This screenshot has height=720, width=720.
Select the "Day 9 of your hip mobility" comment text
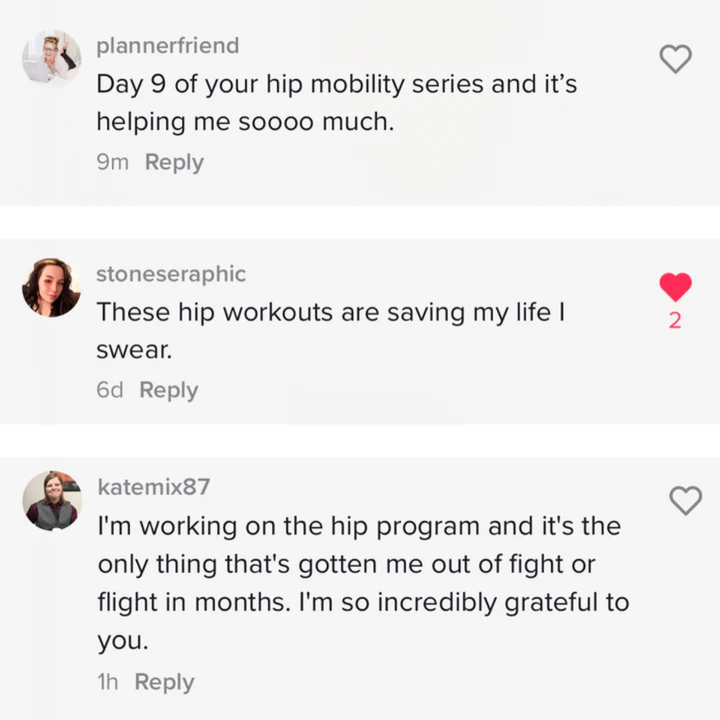pyautogui.click(x=336, y=102)
